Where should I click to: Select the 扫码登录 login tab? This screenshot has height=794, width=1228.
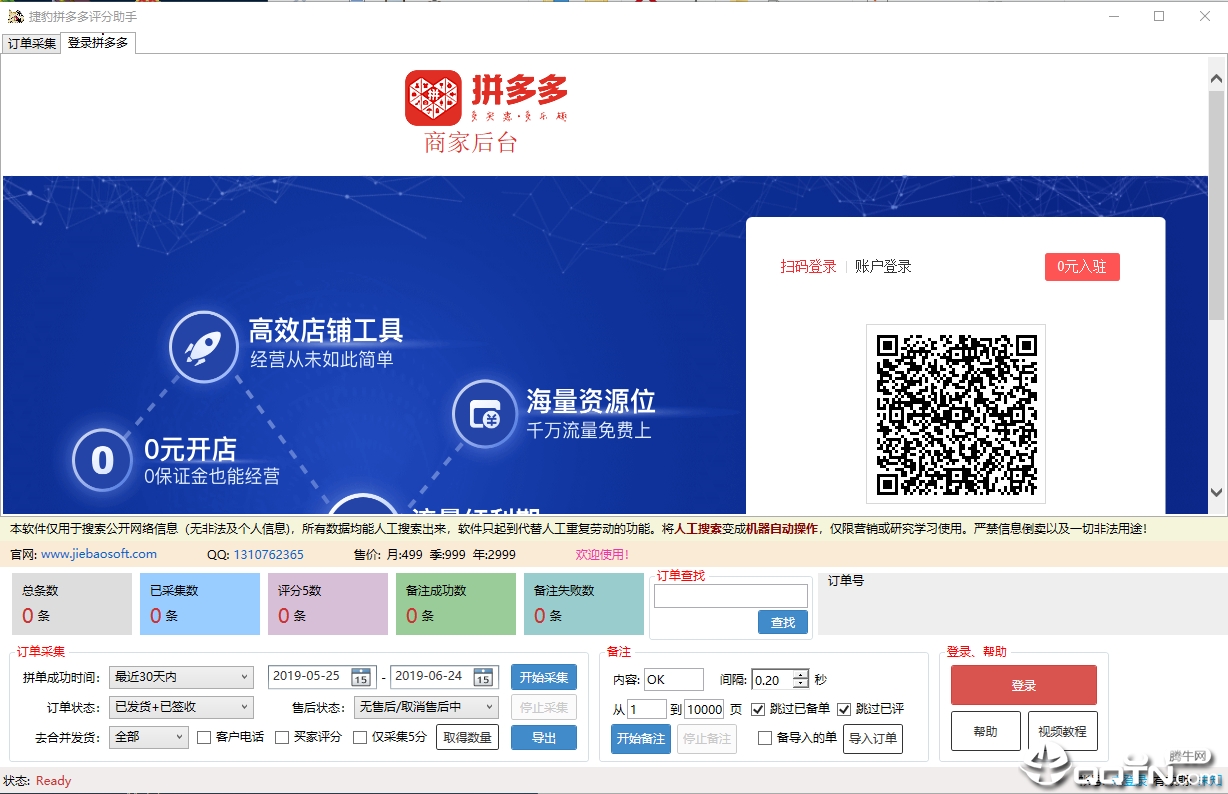808,266
